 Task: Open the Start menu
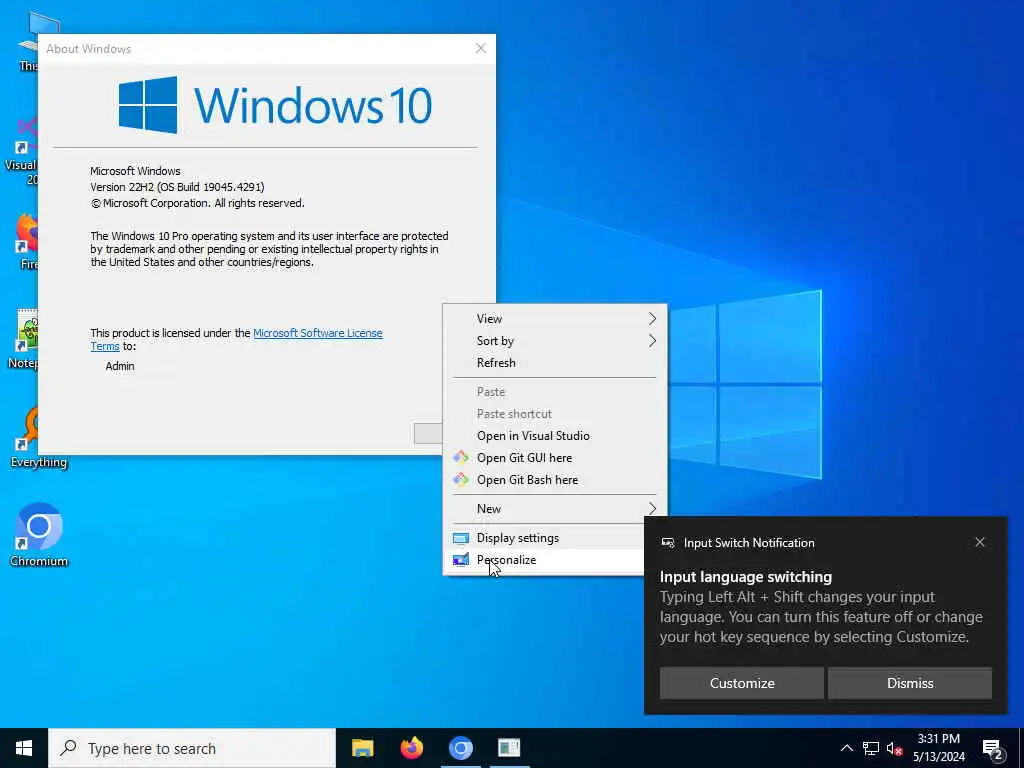tap(24, 748)
